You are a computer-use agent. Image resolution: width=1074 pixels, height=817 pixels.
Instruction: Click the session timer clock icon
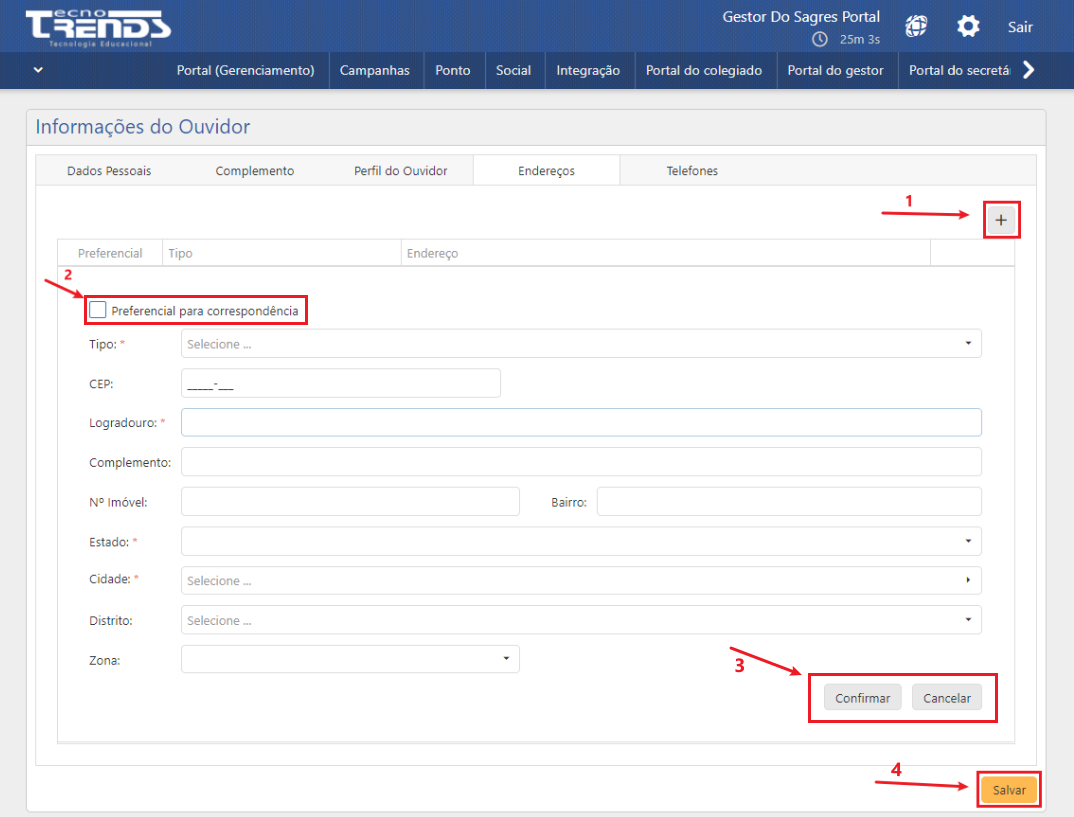point(820,39)
